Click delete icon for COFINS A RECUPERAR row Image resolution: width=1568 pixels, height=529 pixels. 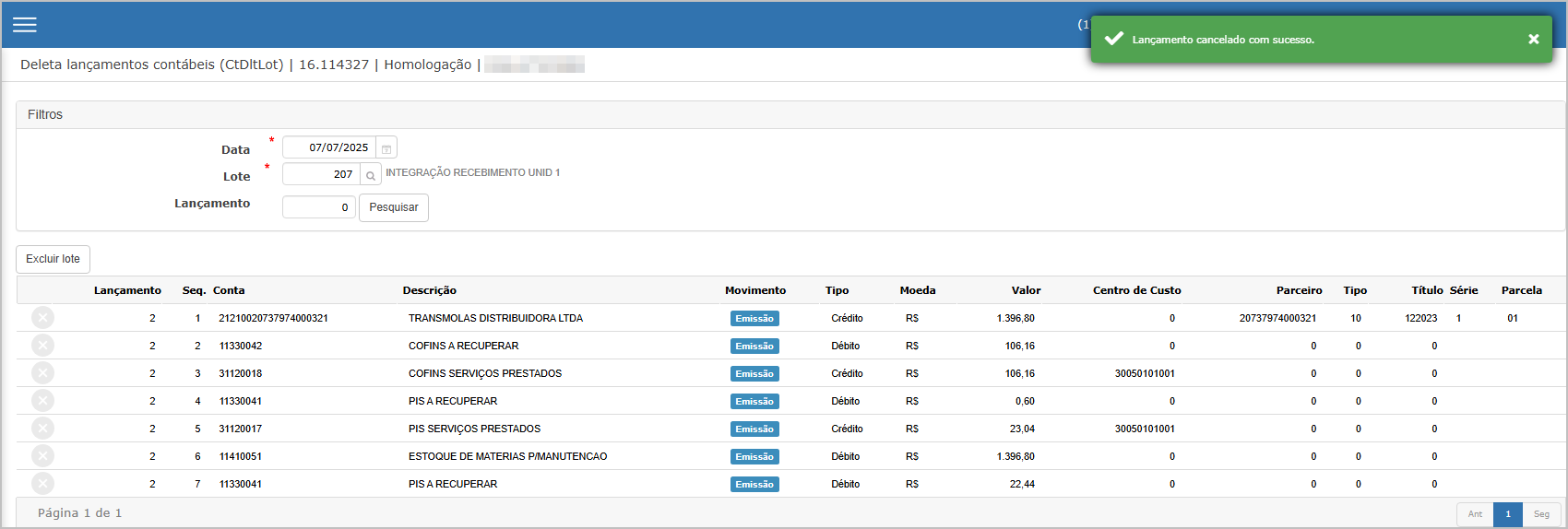[x=42, y=346]
